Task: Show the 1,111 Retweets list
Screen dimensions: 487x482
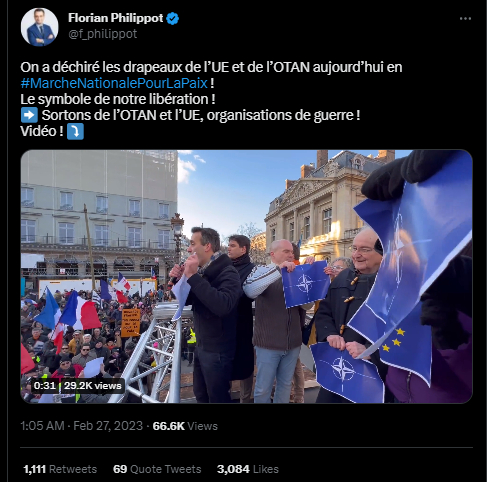Action: 60,469
